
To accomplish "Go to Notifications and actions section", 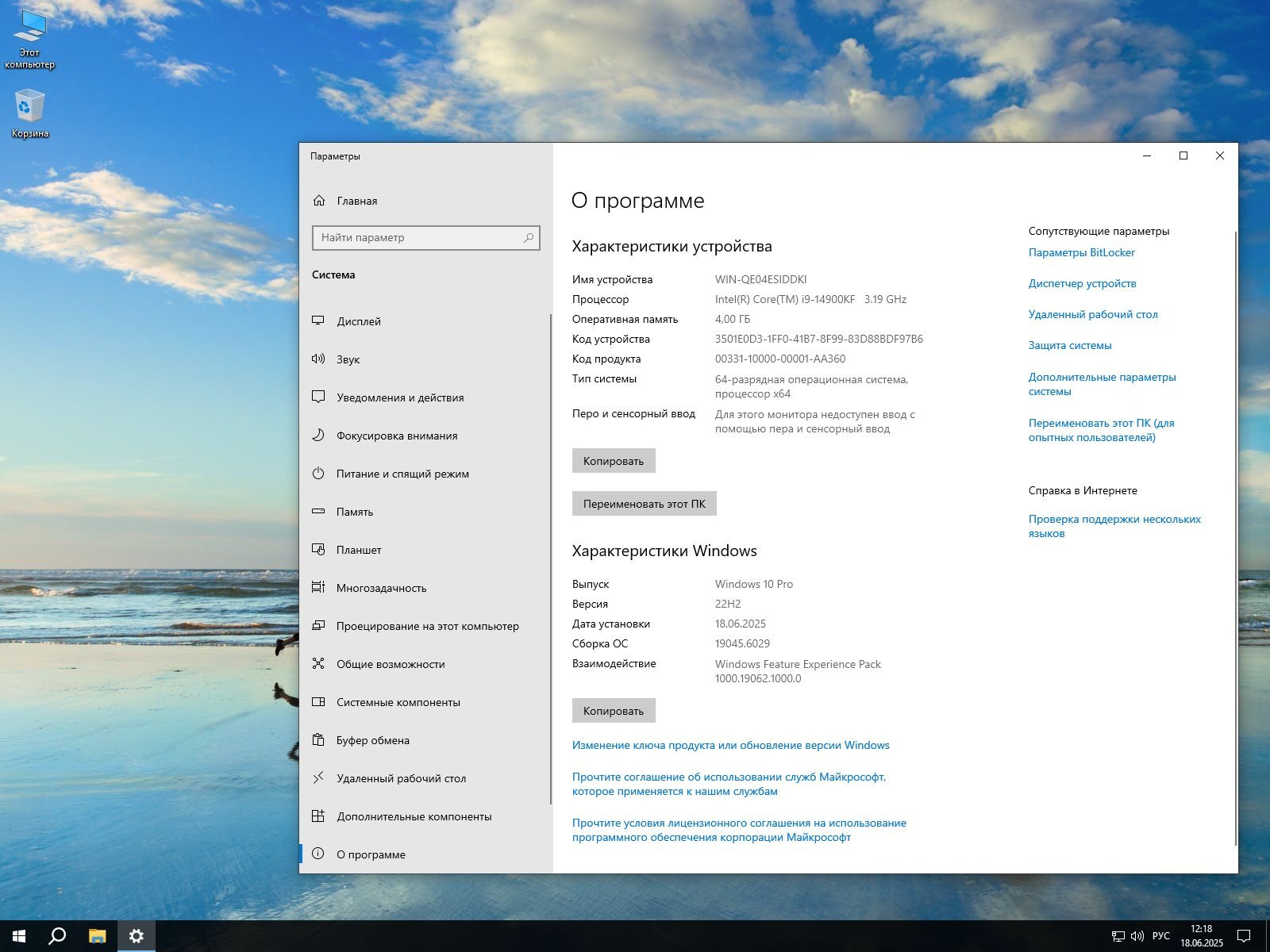I will [399, 397].
